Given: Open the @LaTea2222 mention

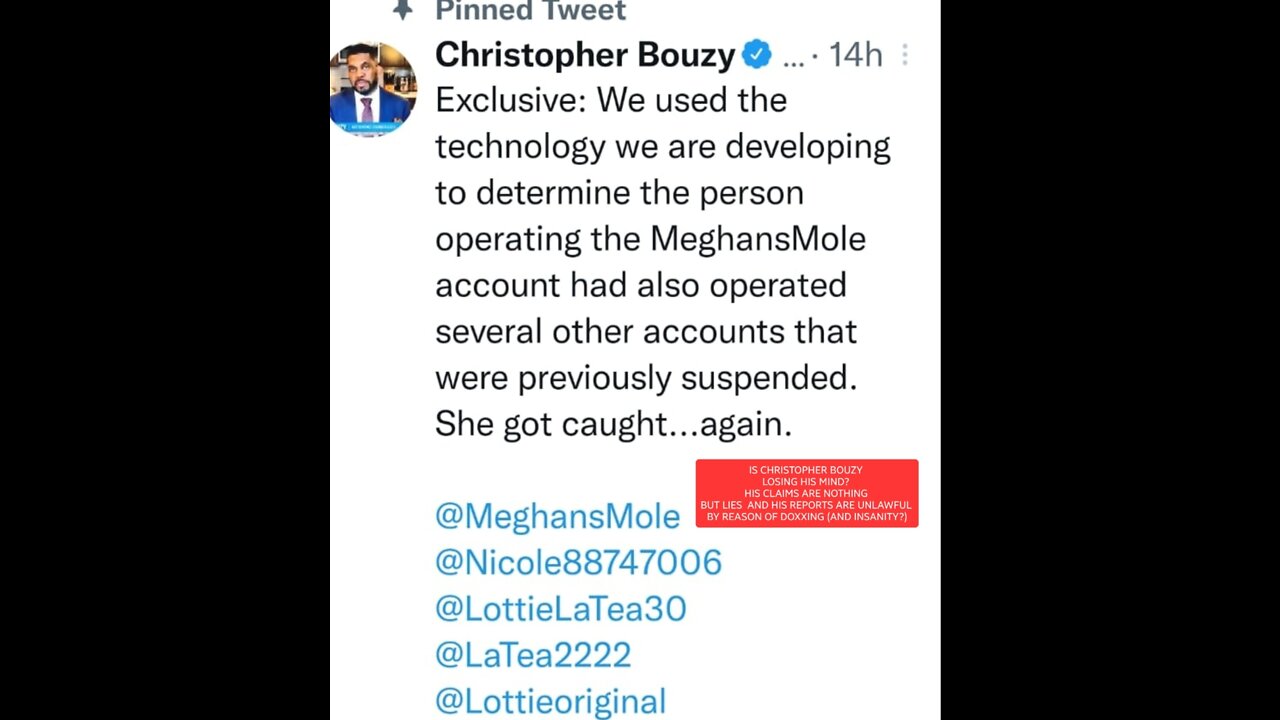Looking at the screenshot, I should pos(533,655).
